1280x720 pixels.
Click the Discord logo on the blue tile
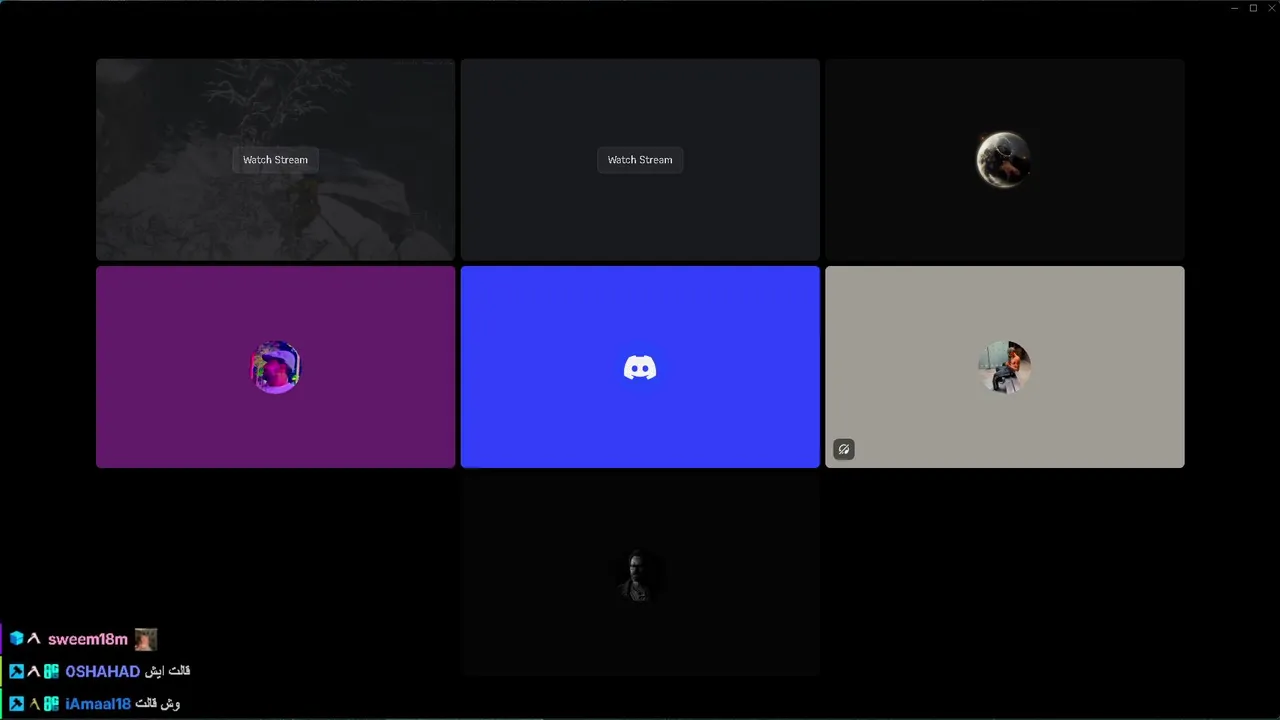[x=640, y=367]
